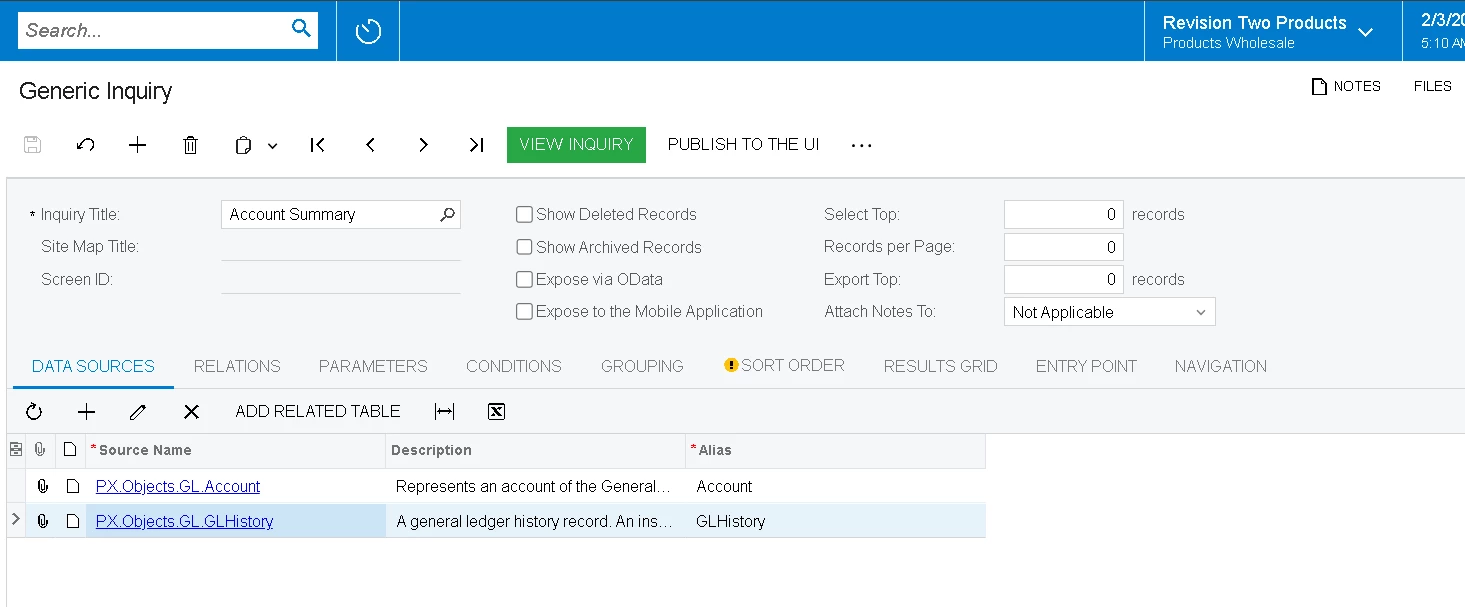Enable Show Deleted Records checkbox
The image size is (1465, 607).
tap(524, 214)
